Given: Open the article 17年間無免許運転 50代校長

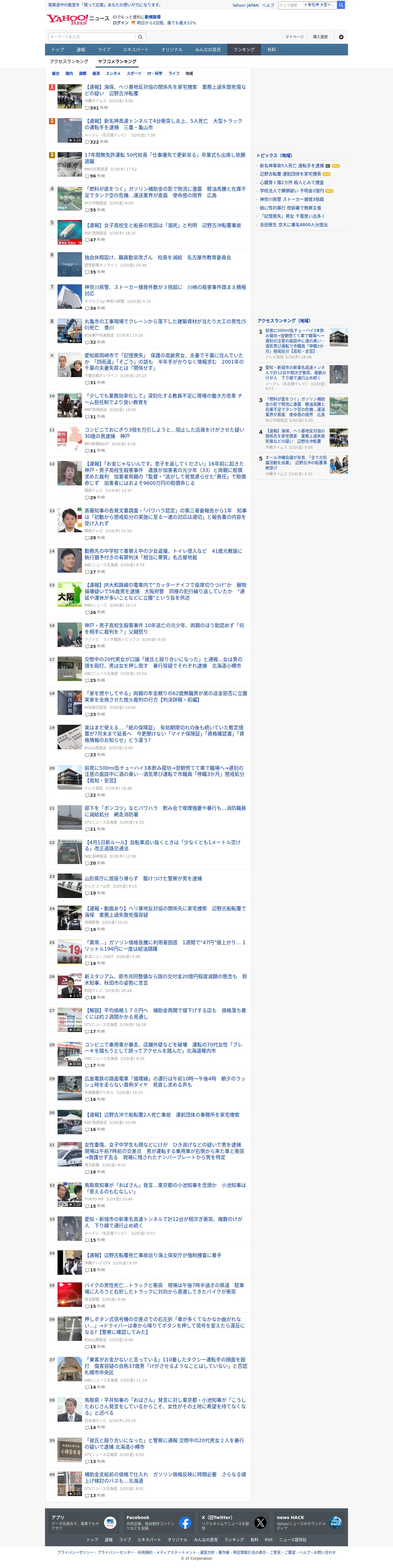Looking at the screenshot, I should coord(165,158).
